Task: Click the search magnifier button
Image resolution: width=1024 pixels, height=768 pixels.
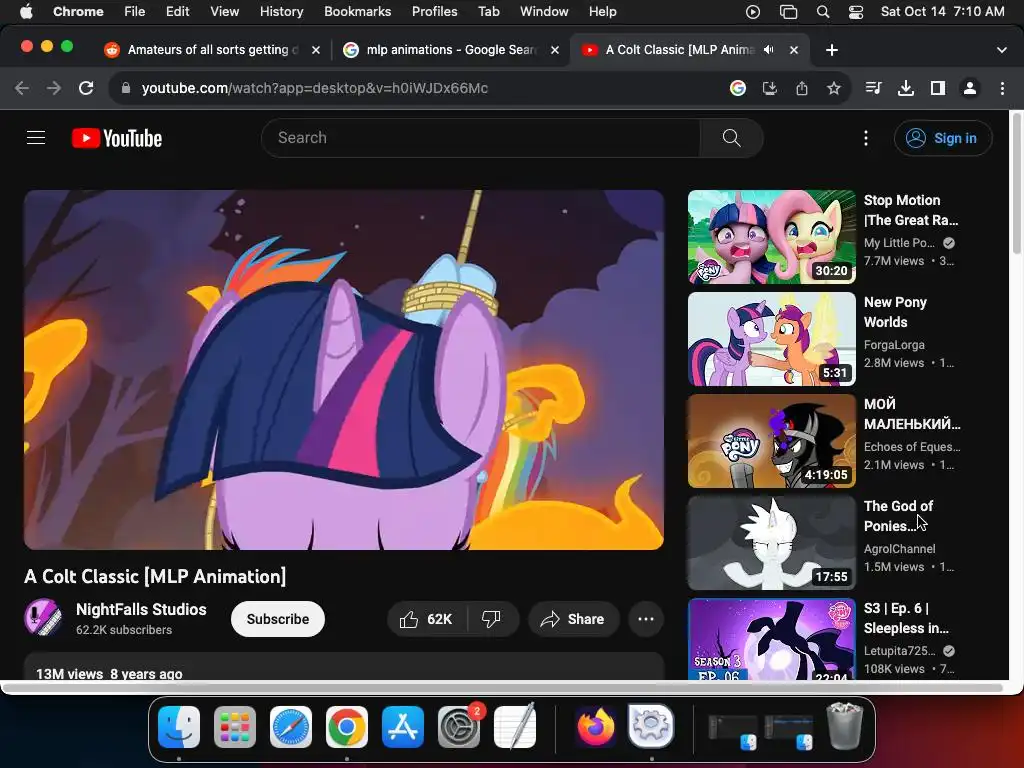Action: pos(731,138)
